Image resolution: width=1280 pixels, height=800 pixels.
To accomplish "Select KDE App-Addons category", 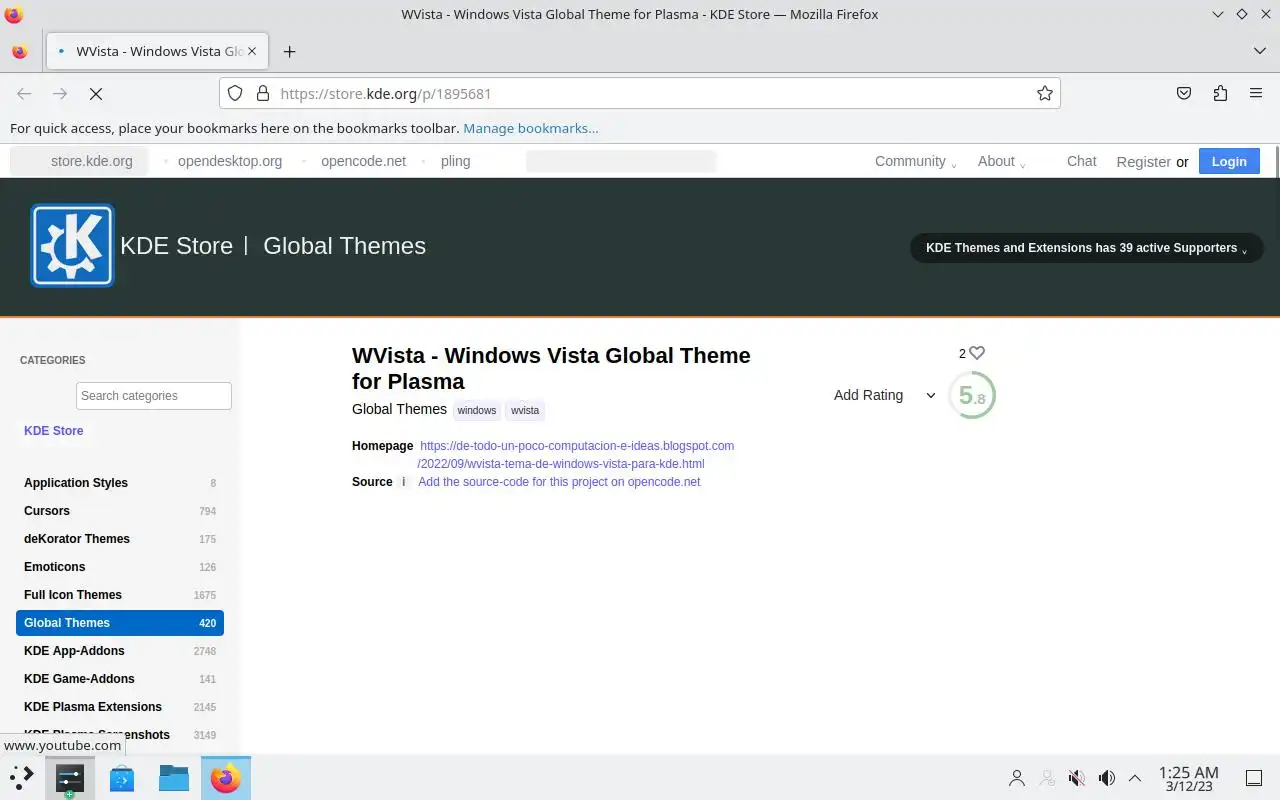I will [120, 651].
